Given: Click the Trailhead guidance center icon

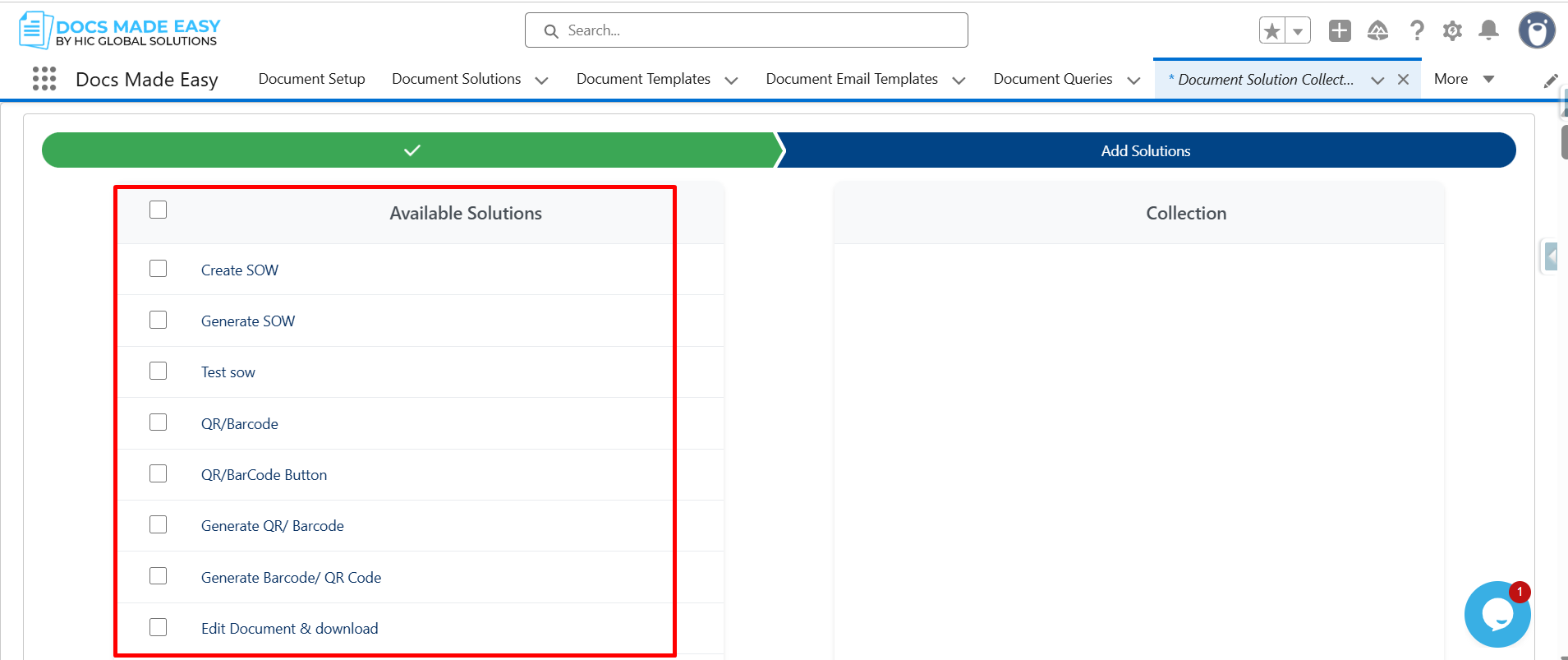Looking at the screenshot, I should 1377,31.
